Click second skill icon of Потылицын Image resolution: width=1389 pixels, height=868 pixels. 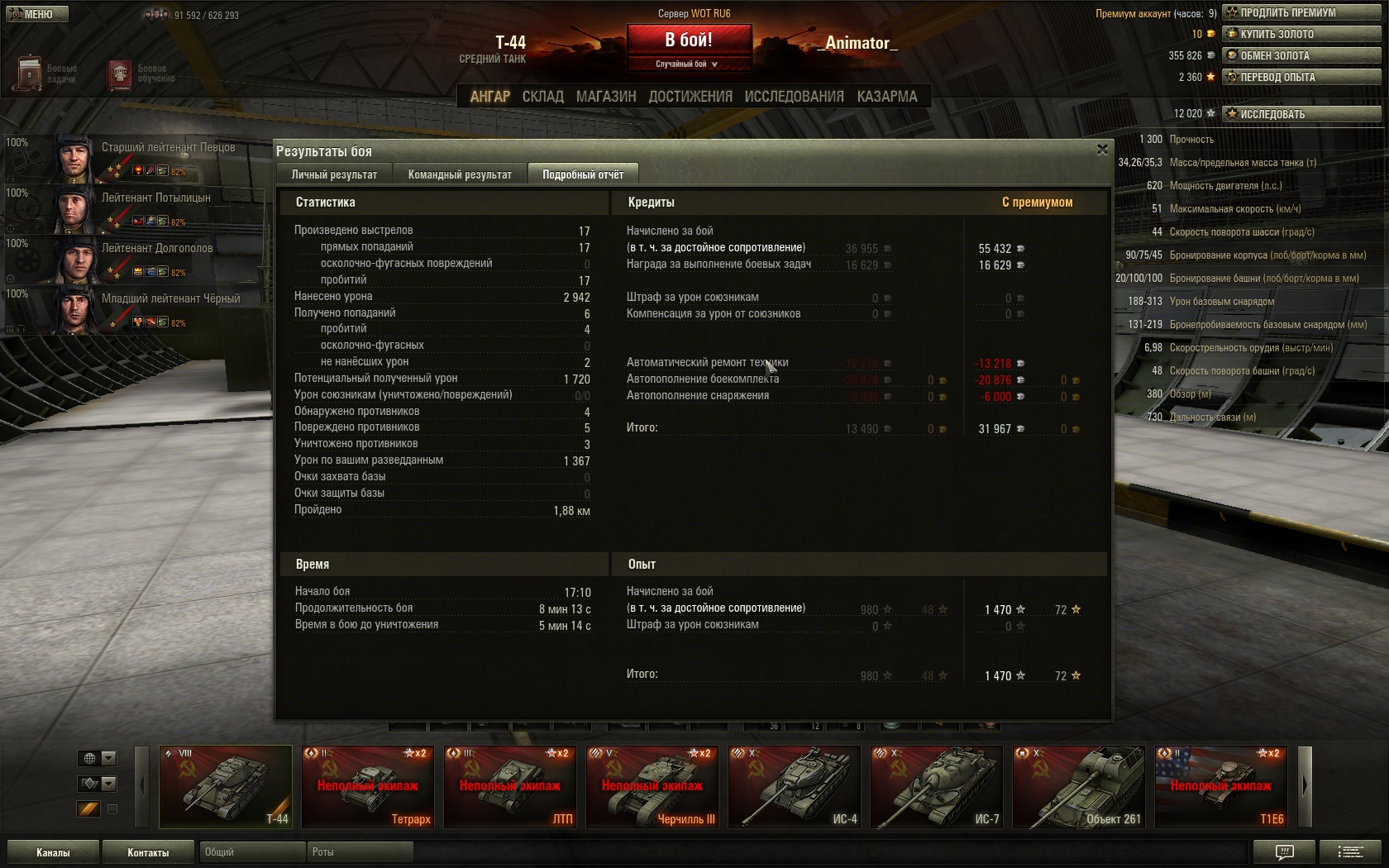click(150, 222)
